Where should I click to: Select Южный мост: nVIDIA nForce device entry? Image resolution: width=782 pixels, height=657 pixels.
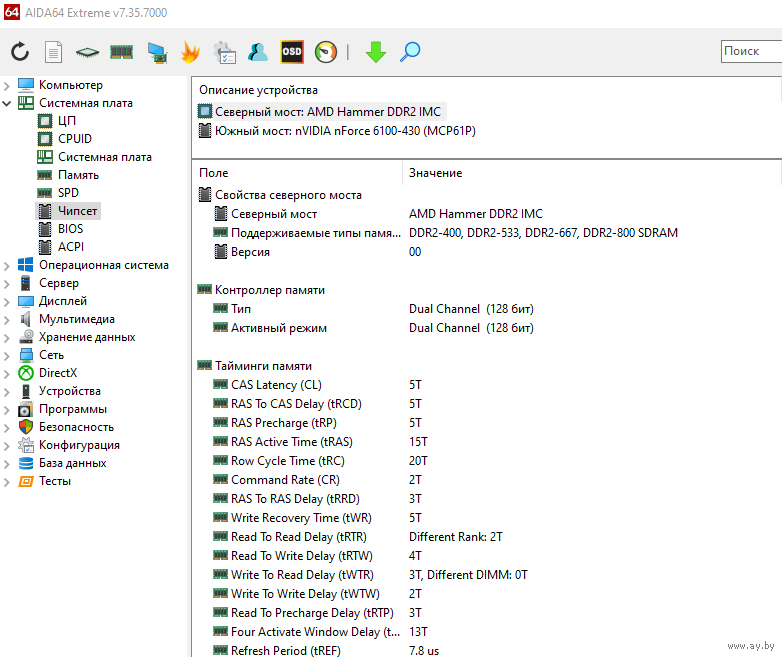(x=345, y=131)
